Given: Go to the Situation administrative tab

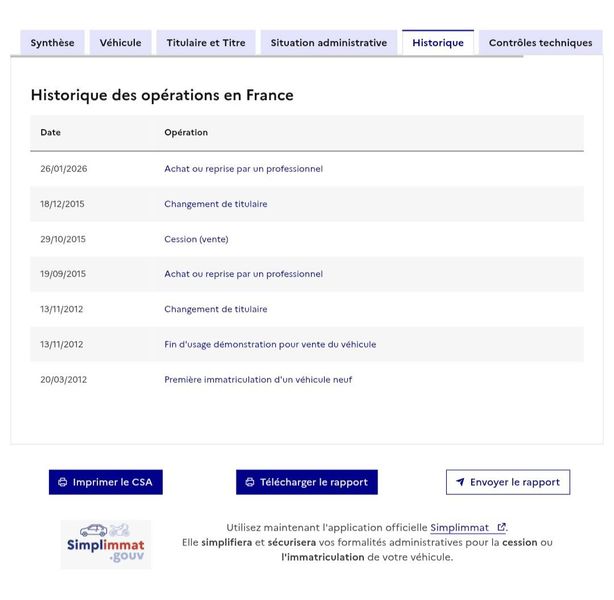Looking at the screenshot, I should [x=329, y=43].
